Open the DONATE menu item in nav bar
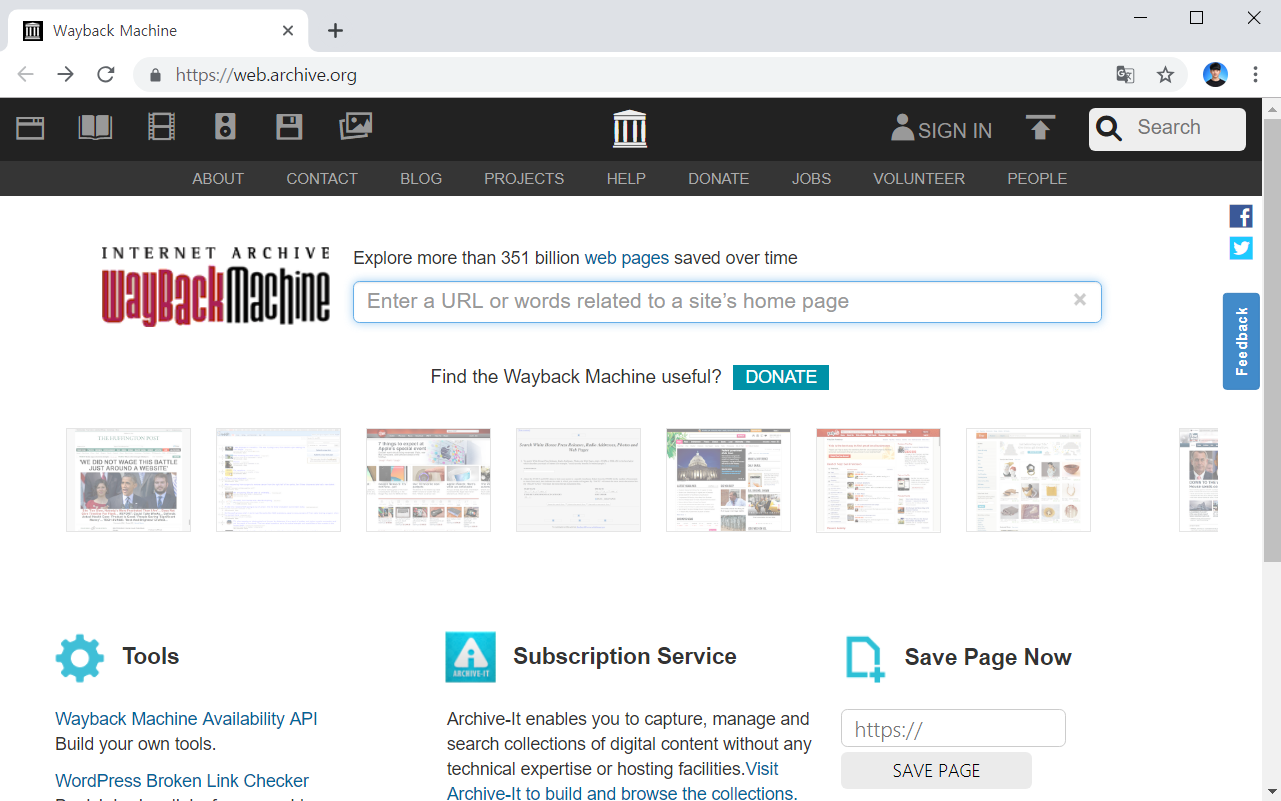 718,179
